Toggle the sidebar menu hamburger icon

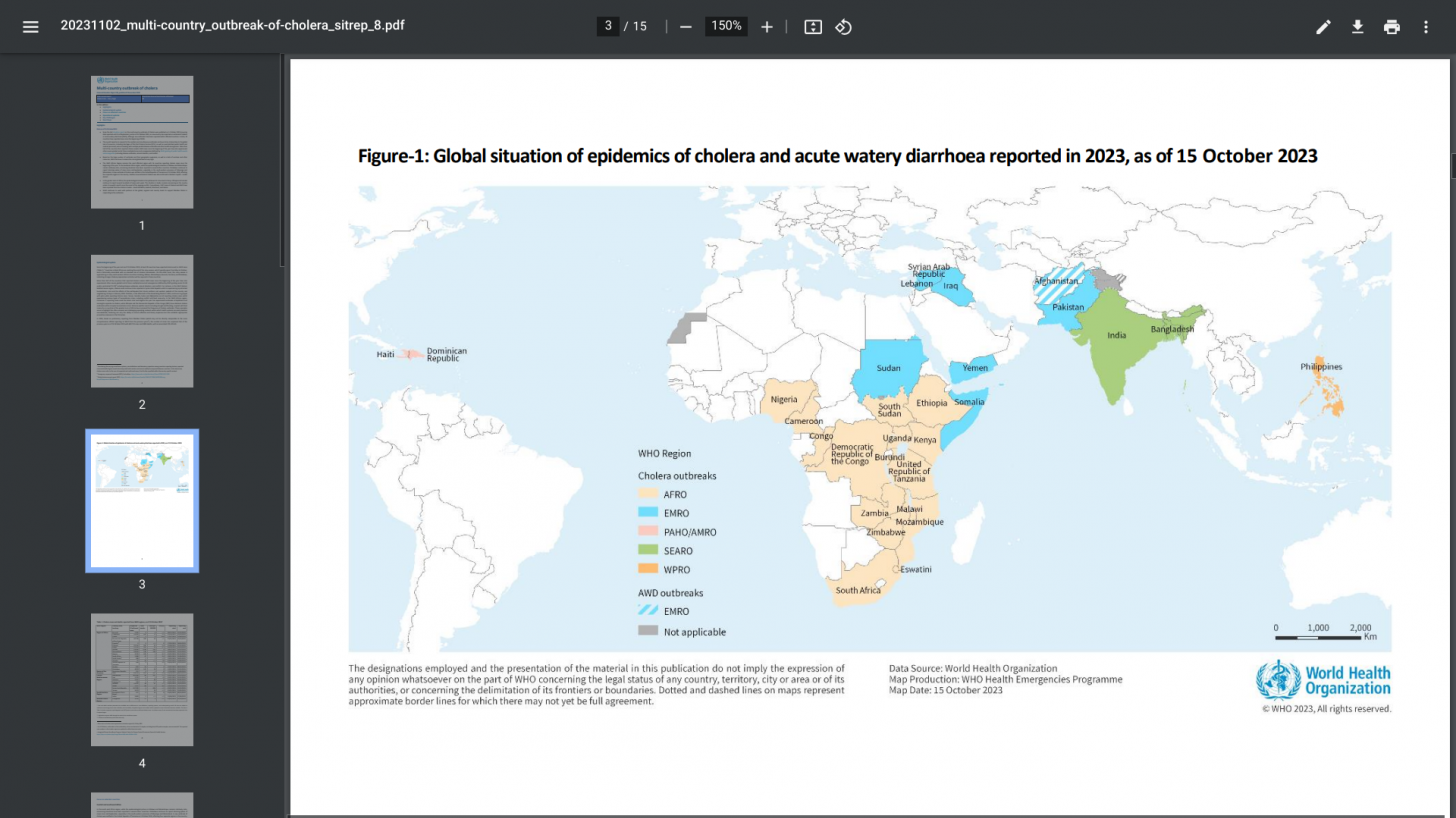[30, 27]
